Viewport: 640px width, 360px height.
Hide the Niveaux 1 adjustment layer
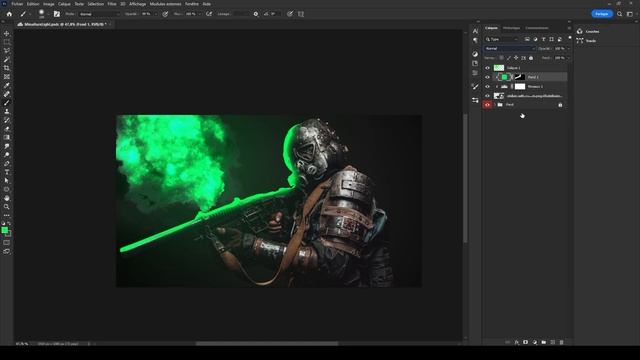coord(487,87)
